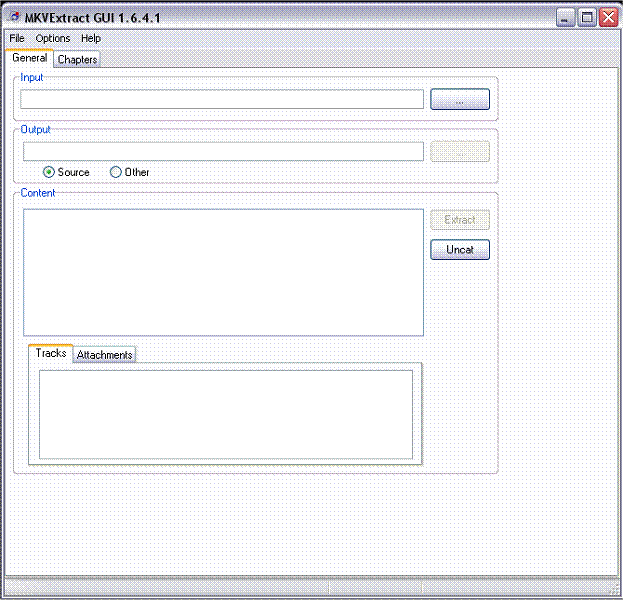Screen dimensions: 624x601
Task: Select the Attachments tab
Action: [104, 355]
